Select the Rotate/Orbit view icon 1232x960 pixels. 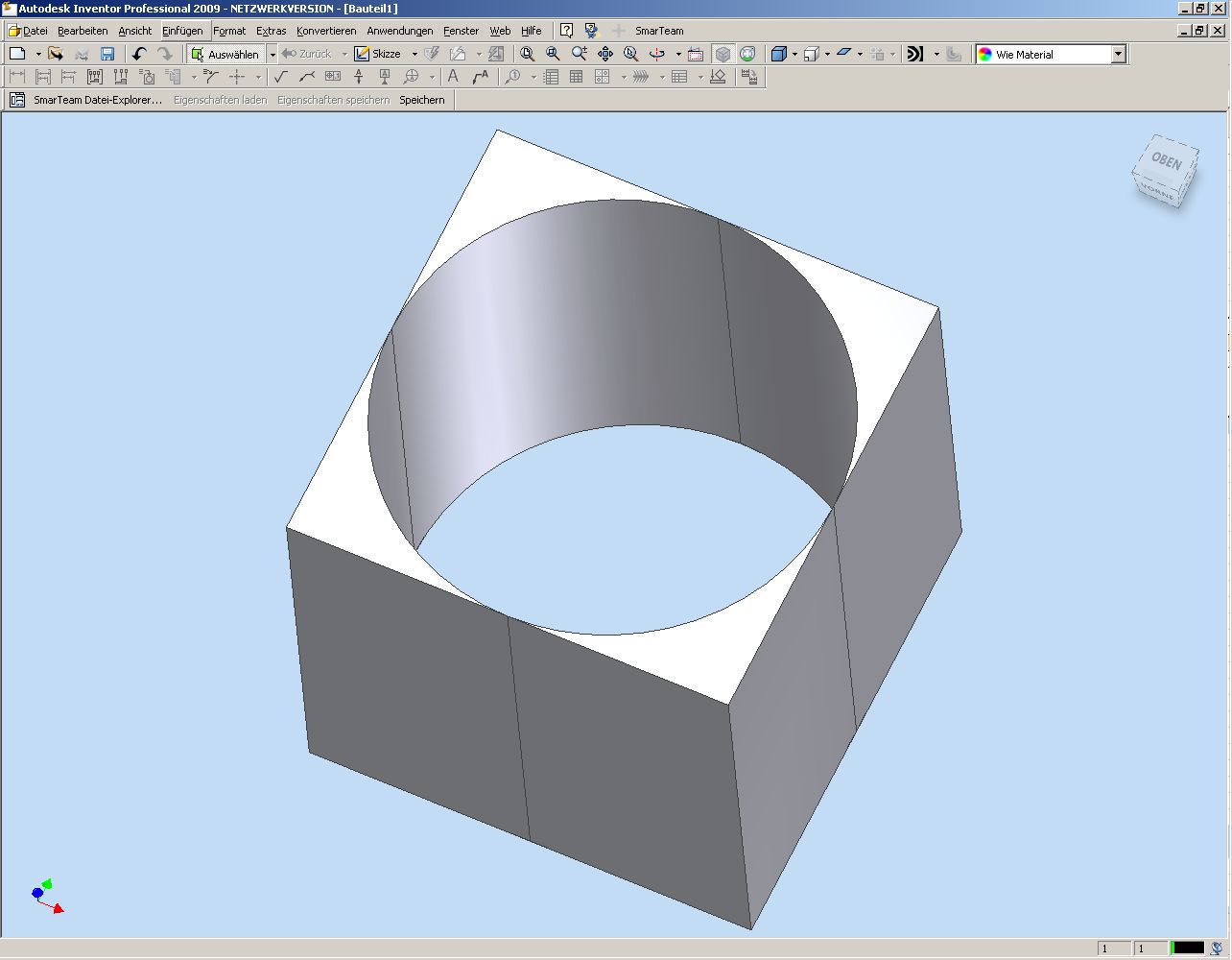pos(657,55)
